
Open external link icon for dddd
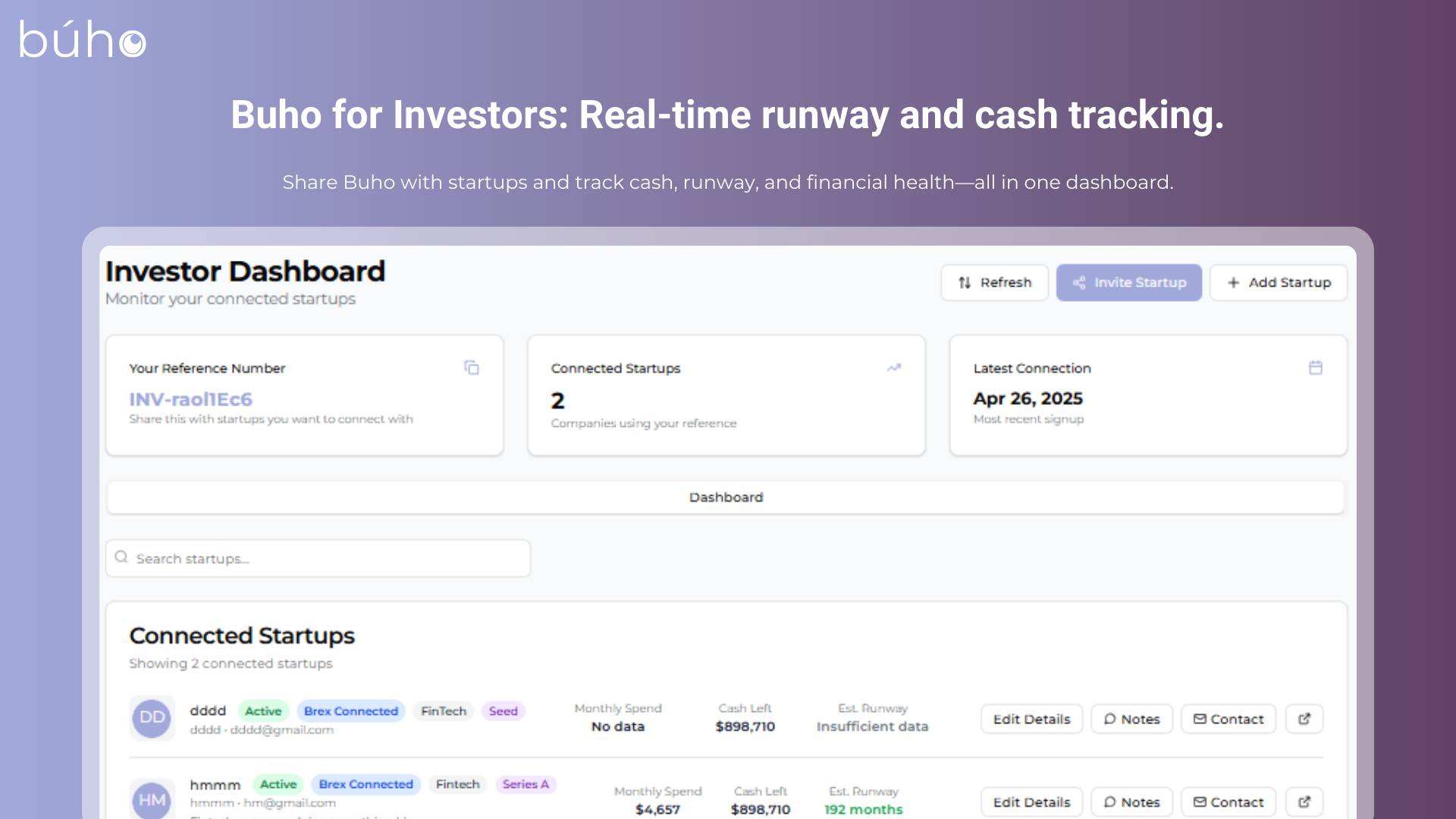coord(1304,719)
